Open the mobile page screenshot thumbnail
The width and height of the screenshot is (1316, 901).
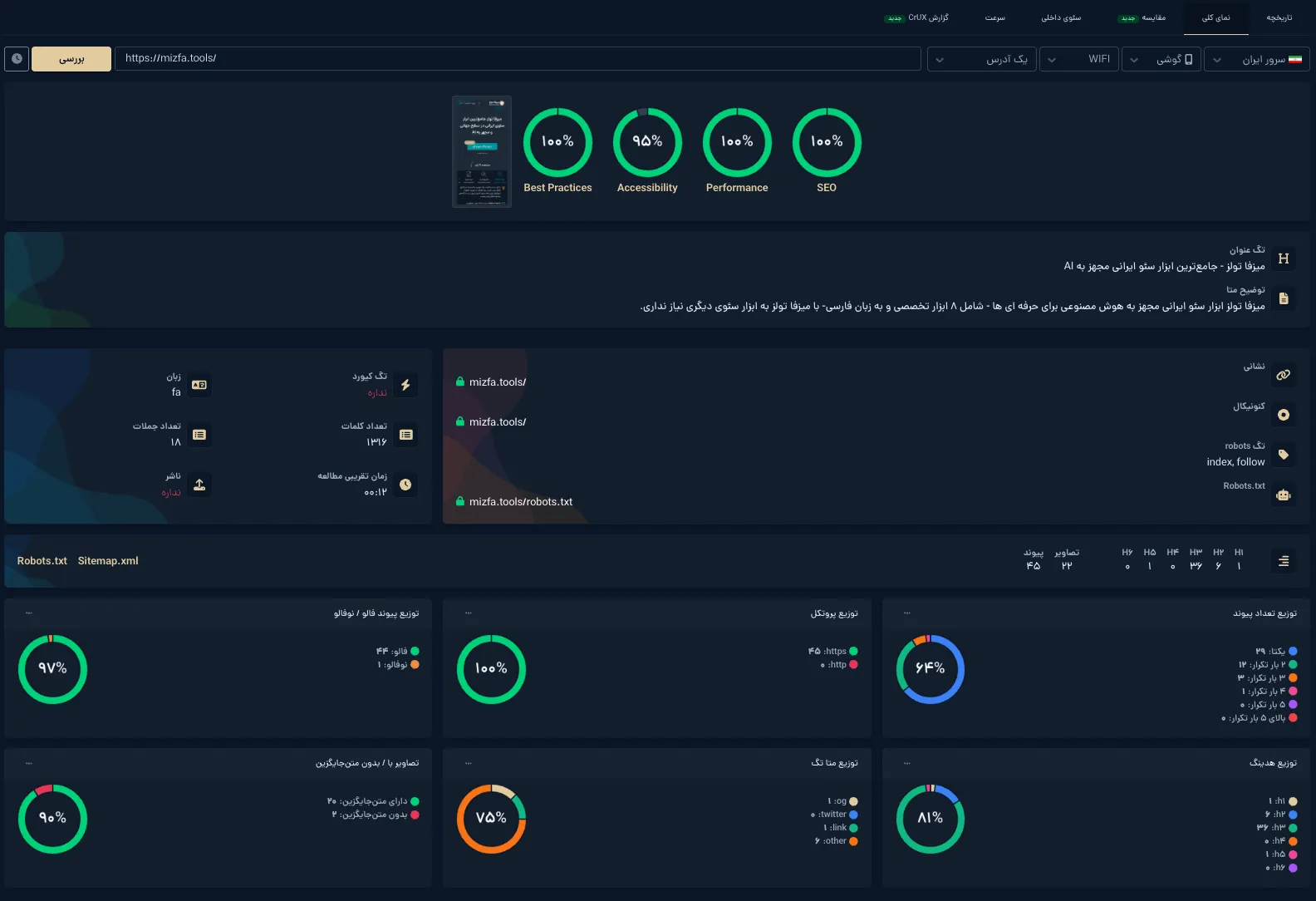[482, 151]
